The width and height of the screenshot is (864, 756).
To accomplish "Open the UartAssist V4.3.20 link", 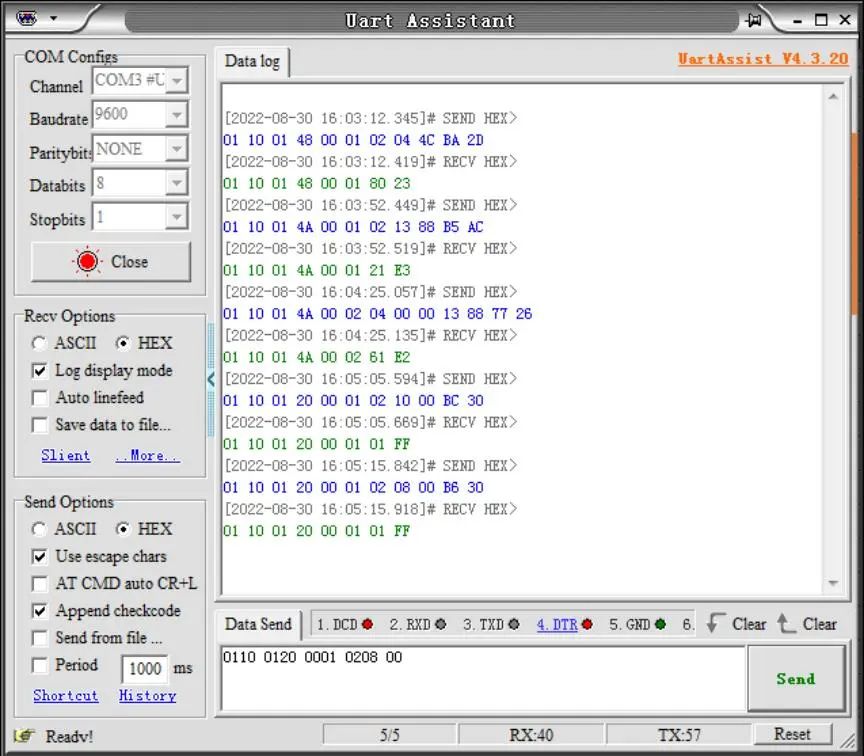I will click(x=763, y=59).
